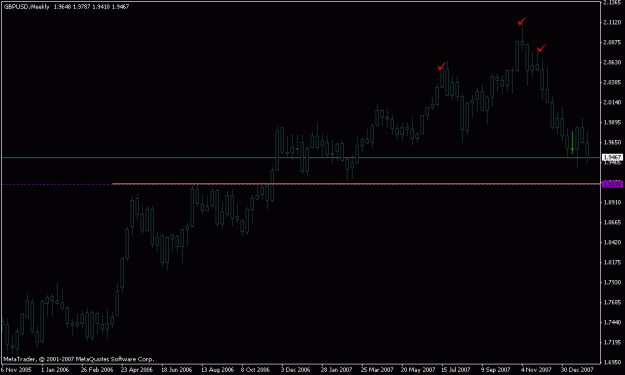
Task: Click the 1.6950 price axis label
Action: 612,362
